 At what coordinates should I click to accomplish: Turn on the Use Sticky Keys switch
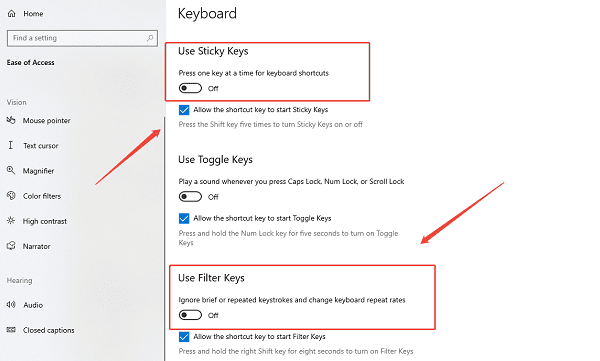190,88
